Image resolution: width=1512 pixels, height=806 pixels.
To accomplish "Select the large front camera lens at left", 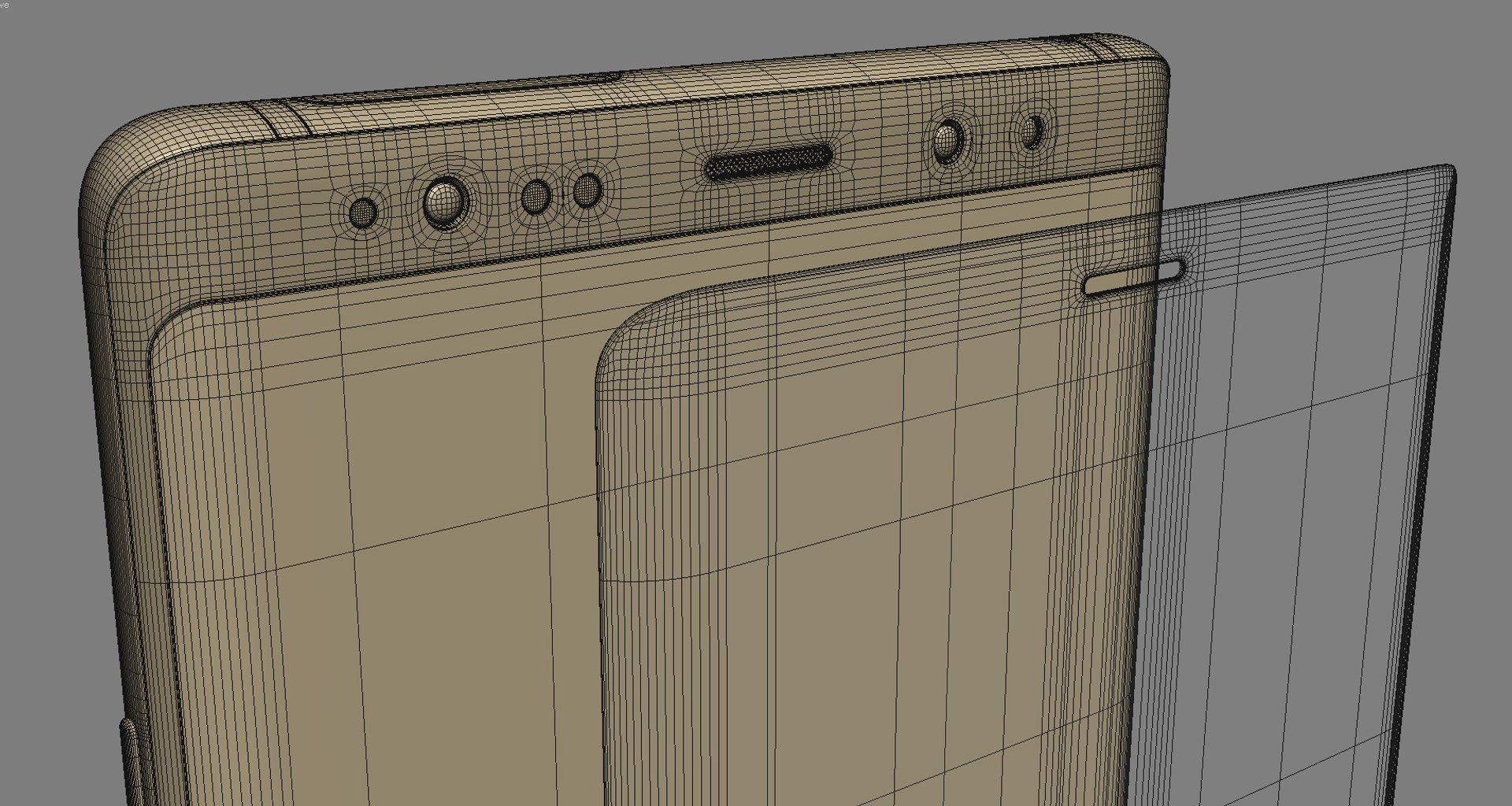I will [444, 201].
